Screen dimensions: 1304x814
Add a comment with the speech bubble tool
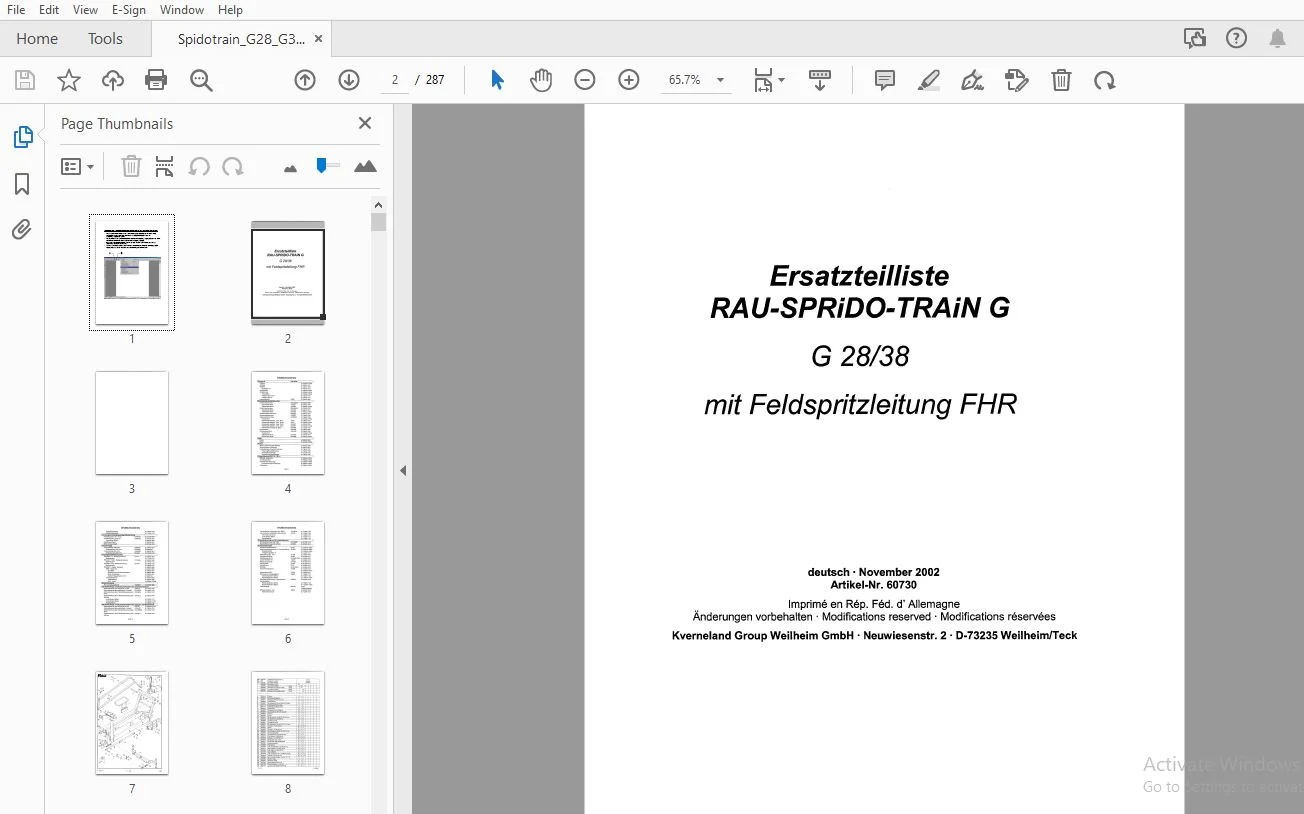(885, 80)
